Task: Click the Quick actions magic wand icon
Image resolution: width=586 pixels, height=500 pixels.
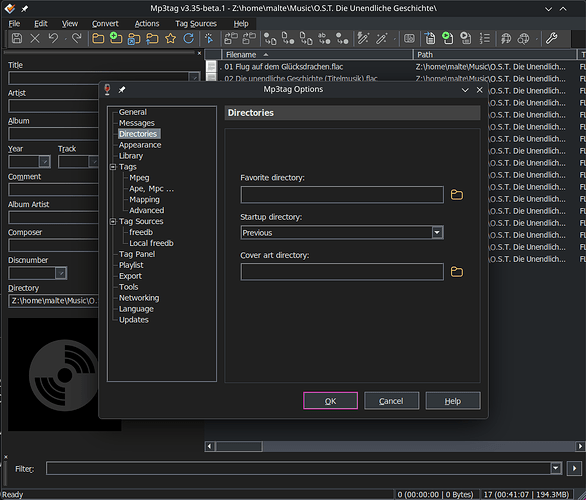Action: 382,38
